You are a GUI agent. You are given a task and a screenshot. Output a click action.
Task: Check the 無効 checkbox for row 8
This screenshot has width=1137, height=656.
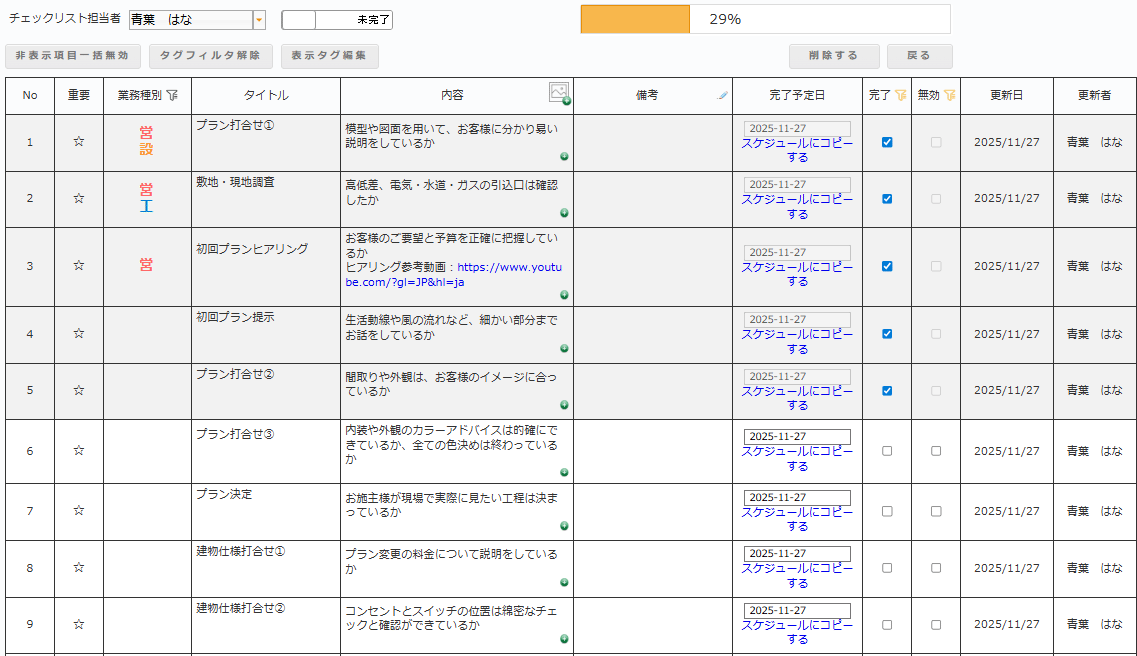click(x=936, y=568)
